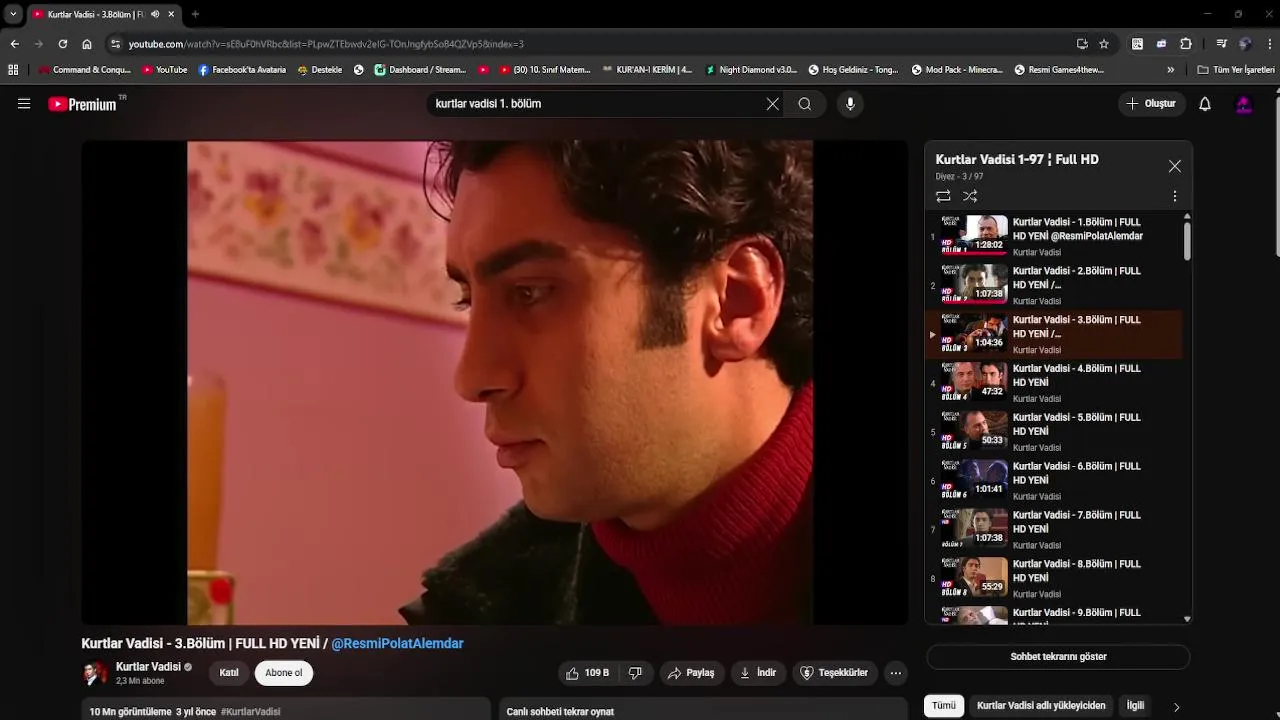Image resolution: width=1280 pixels, height=720 pixels.
Task: Open the browser home button
Action: [87, 44]
